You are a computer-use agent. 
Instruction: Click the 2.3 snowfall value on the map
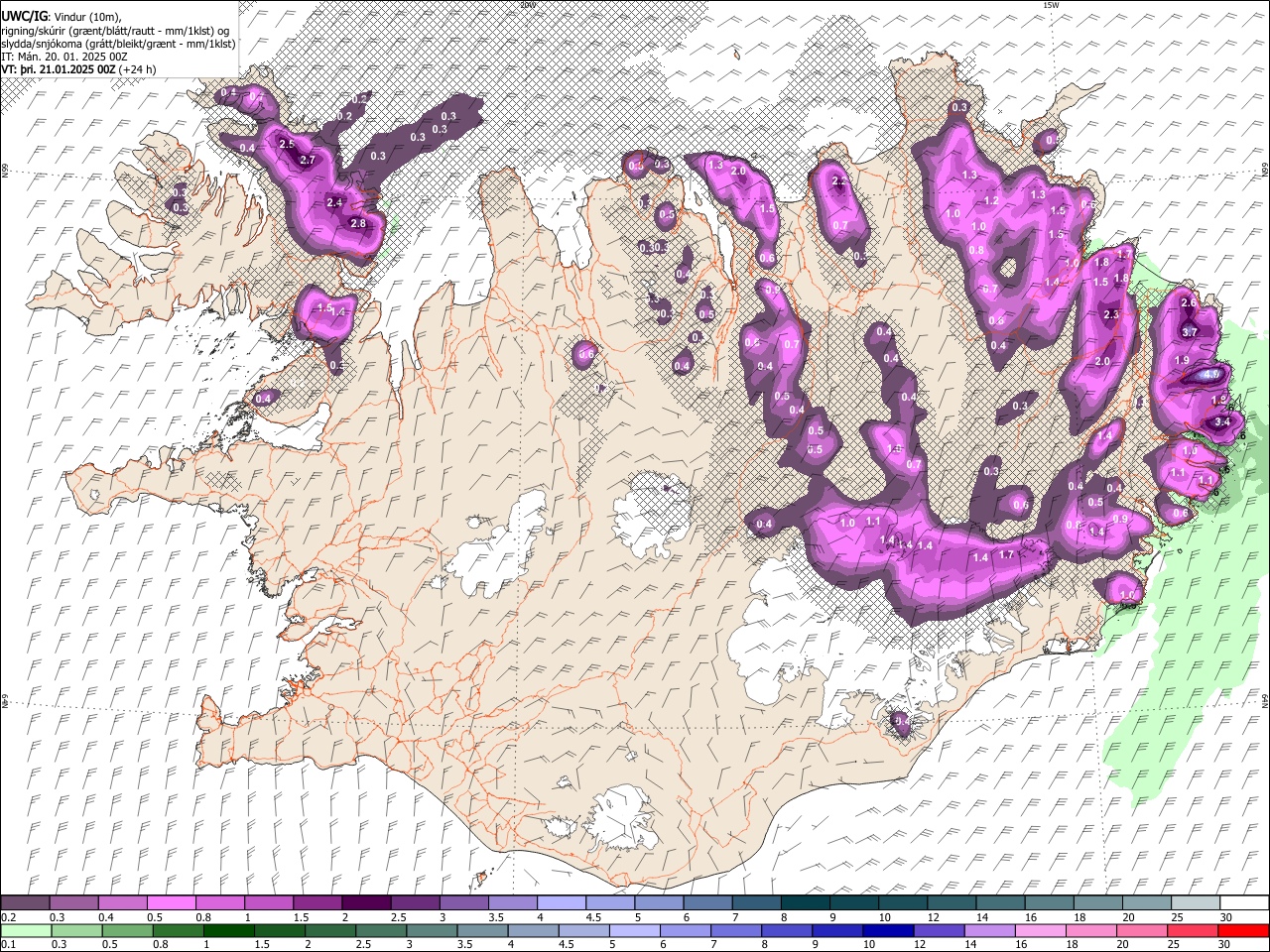[1111, 315]
